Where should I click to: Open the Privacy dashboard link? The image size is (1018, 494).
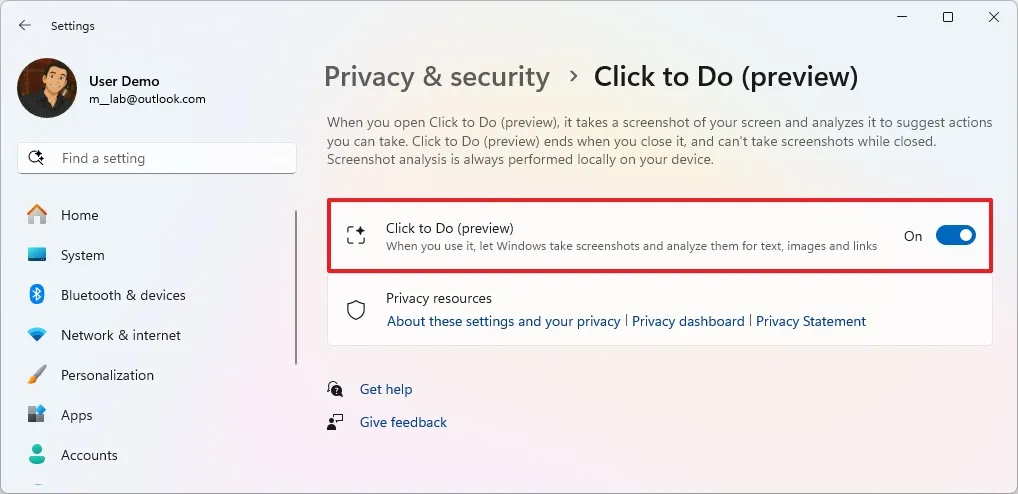tap(688, 321)
